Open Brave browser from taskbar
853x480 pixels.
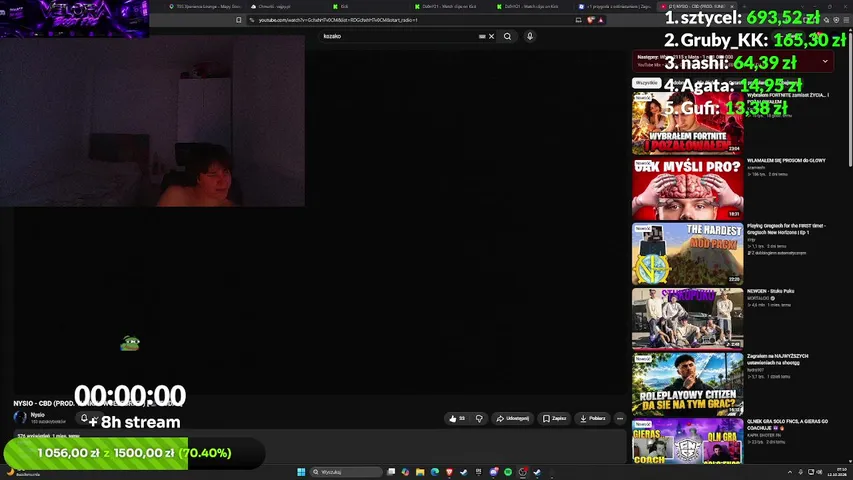coord(449,472)
